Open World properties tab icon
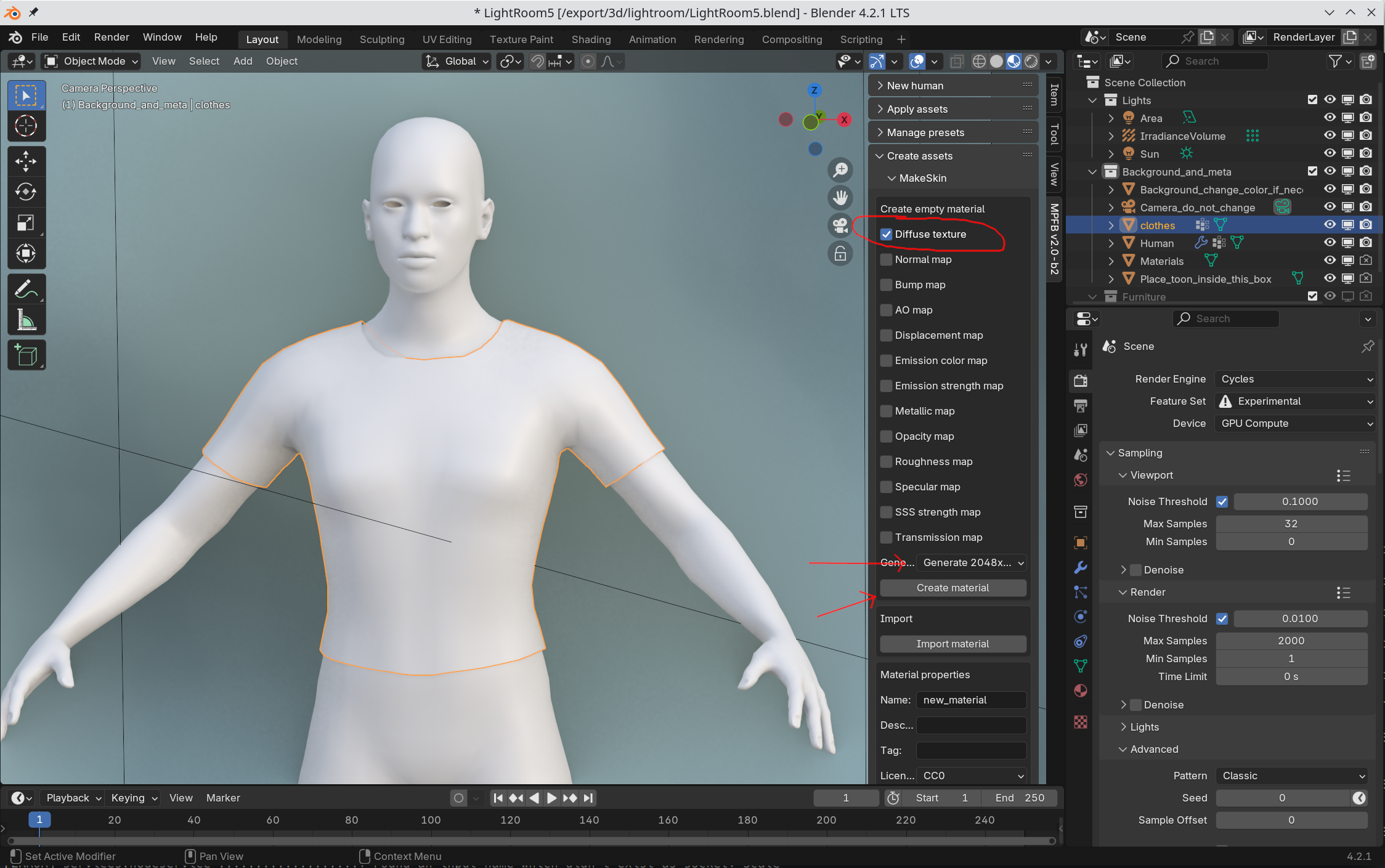This screenshot has width=1385, height=868. pos(1081,480)
